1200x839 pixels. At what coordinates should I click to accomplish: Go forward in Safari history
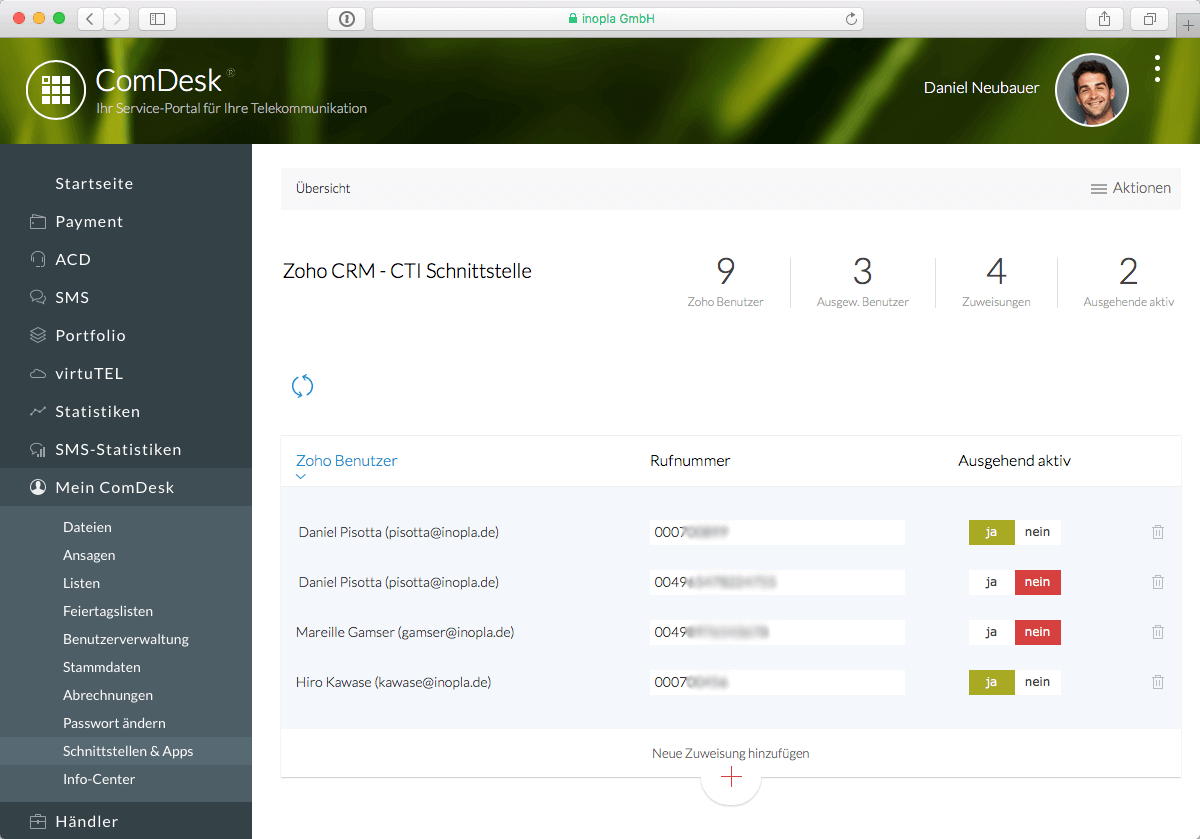[x=117, y=18]
